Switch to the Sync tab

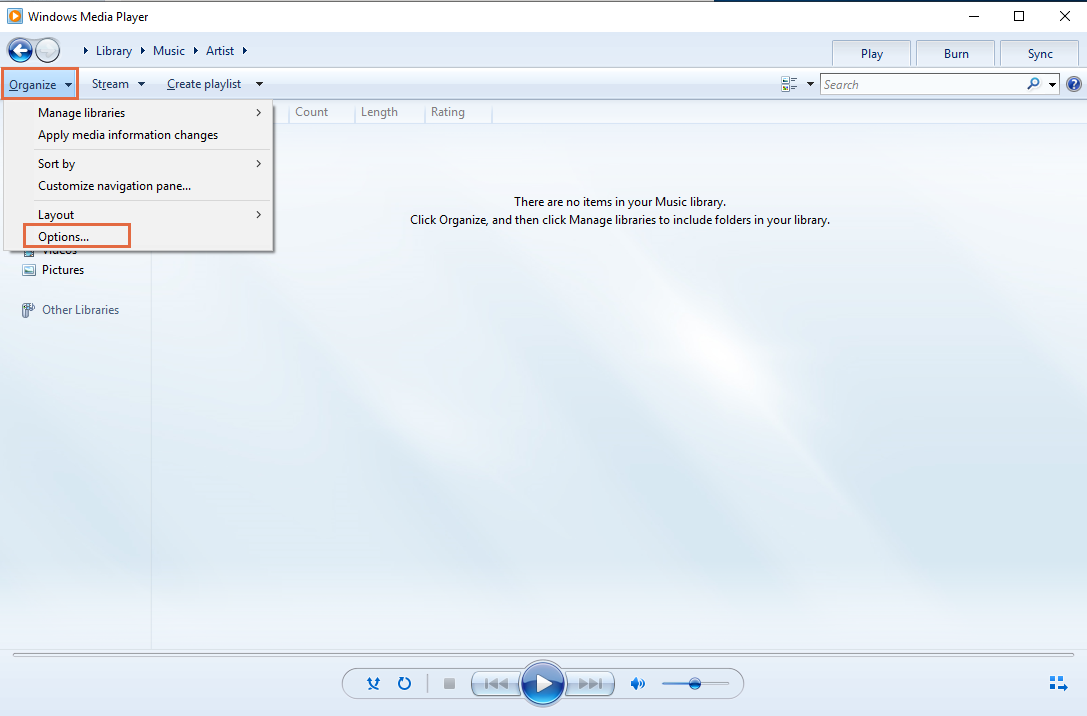(1039, 53)
